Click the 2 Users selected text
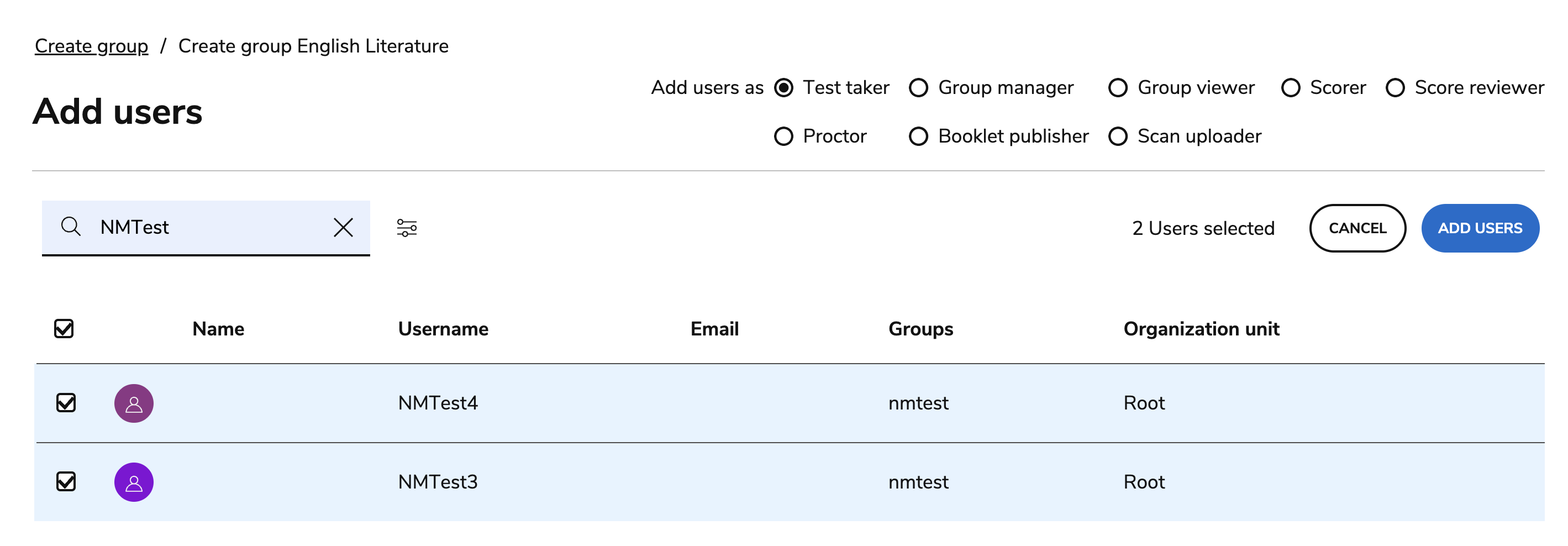 pos(1203,228)
